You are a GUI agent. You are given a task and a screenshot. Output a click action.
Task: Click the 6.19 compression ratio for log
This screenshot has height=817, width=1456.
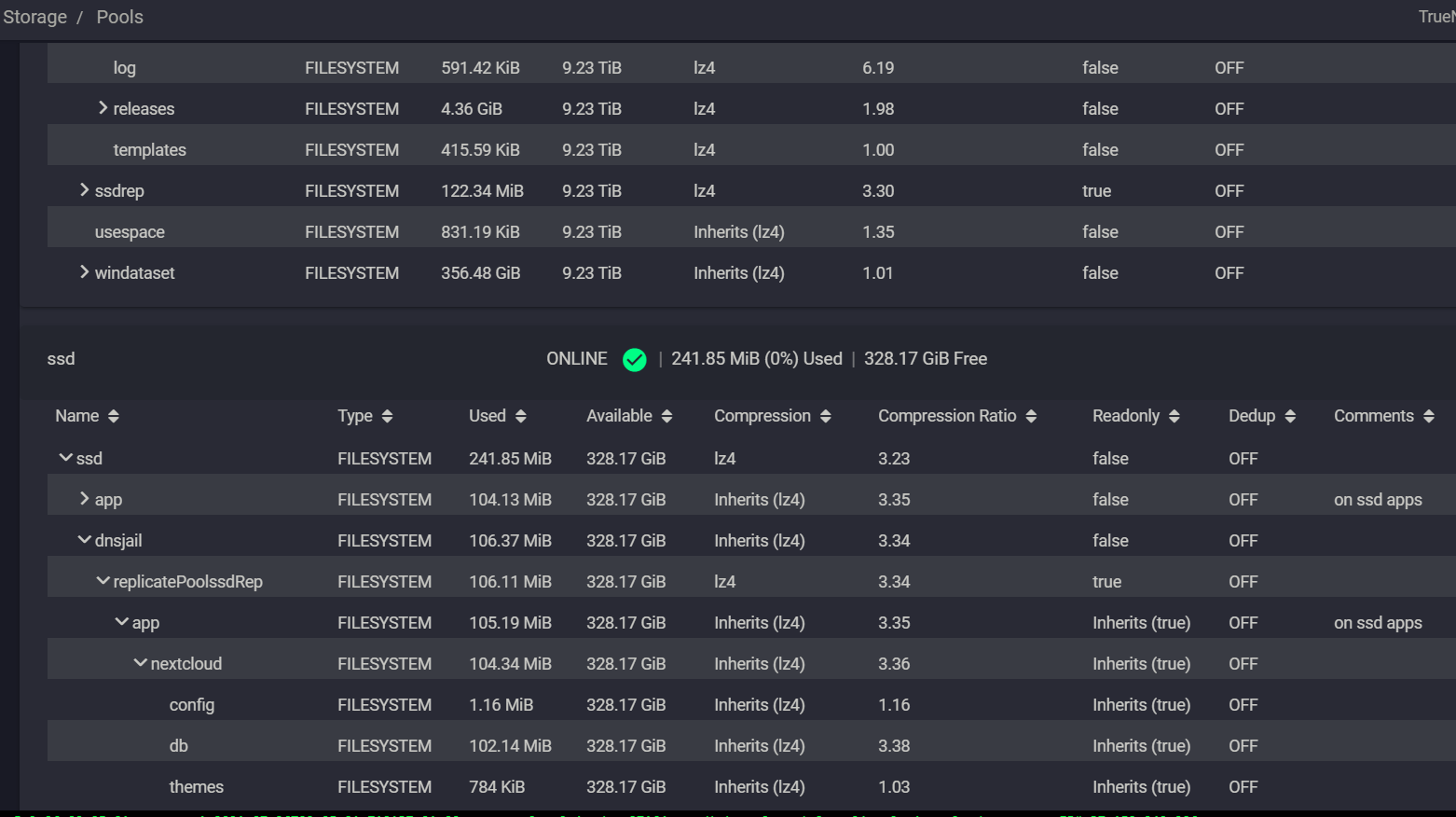click(x=878, y=68)
